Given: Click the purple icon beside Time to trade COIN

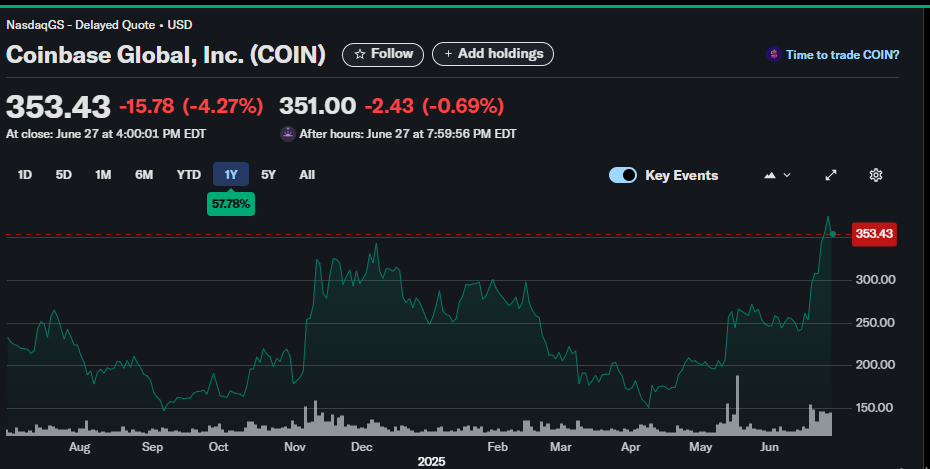Looking at the screenshot, I should coord(773,55).
